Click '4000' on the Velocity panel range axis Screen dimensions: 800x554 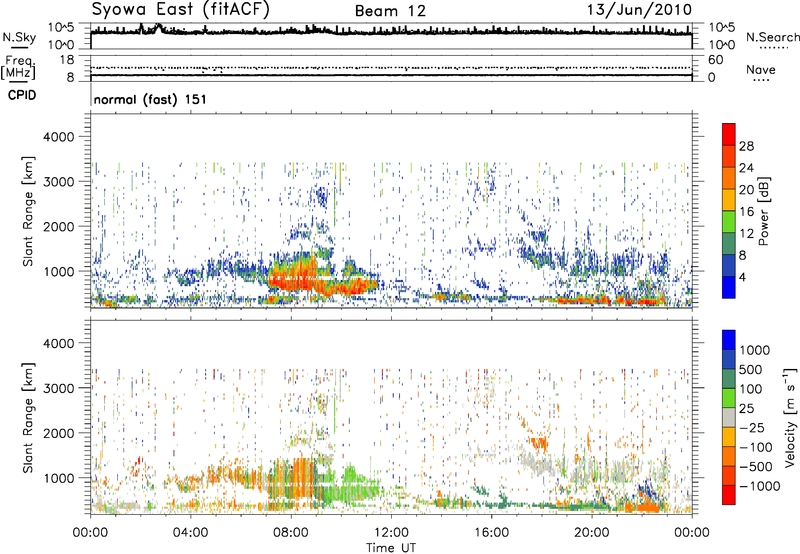(x=58, y=343)
